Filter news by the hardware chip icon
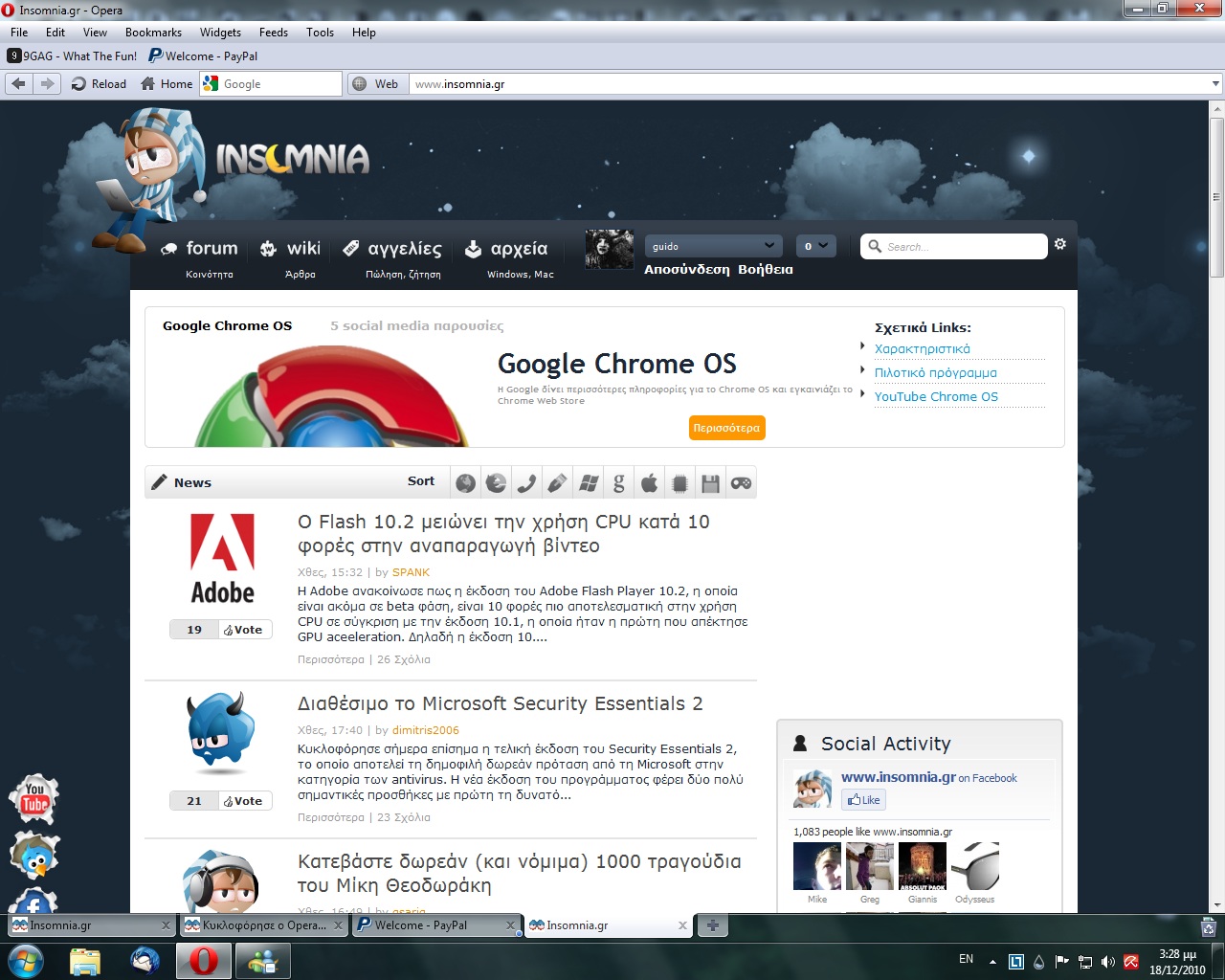Screen dimensions: 1225x980 tap(679, 483)
